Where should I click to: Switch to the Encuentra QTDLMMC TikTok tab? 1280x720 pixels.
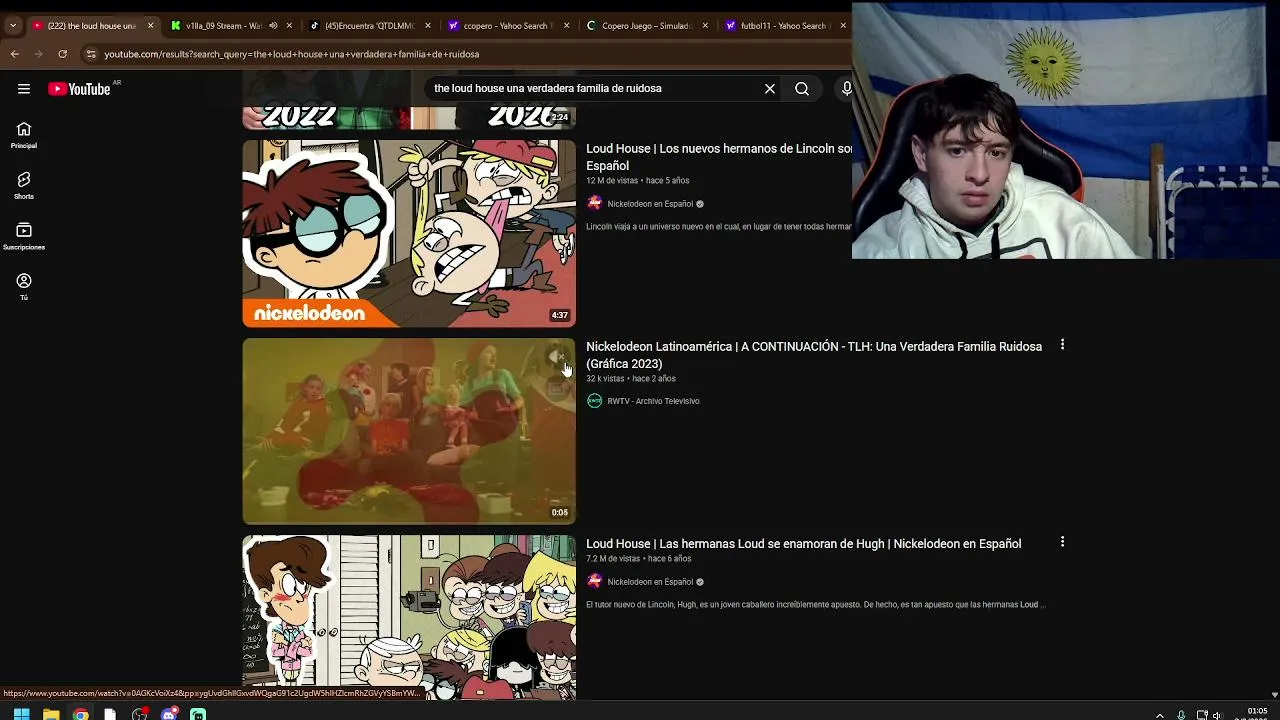(361, 25)
